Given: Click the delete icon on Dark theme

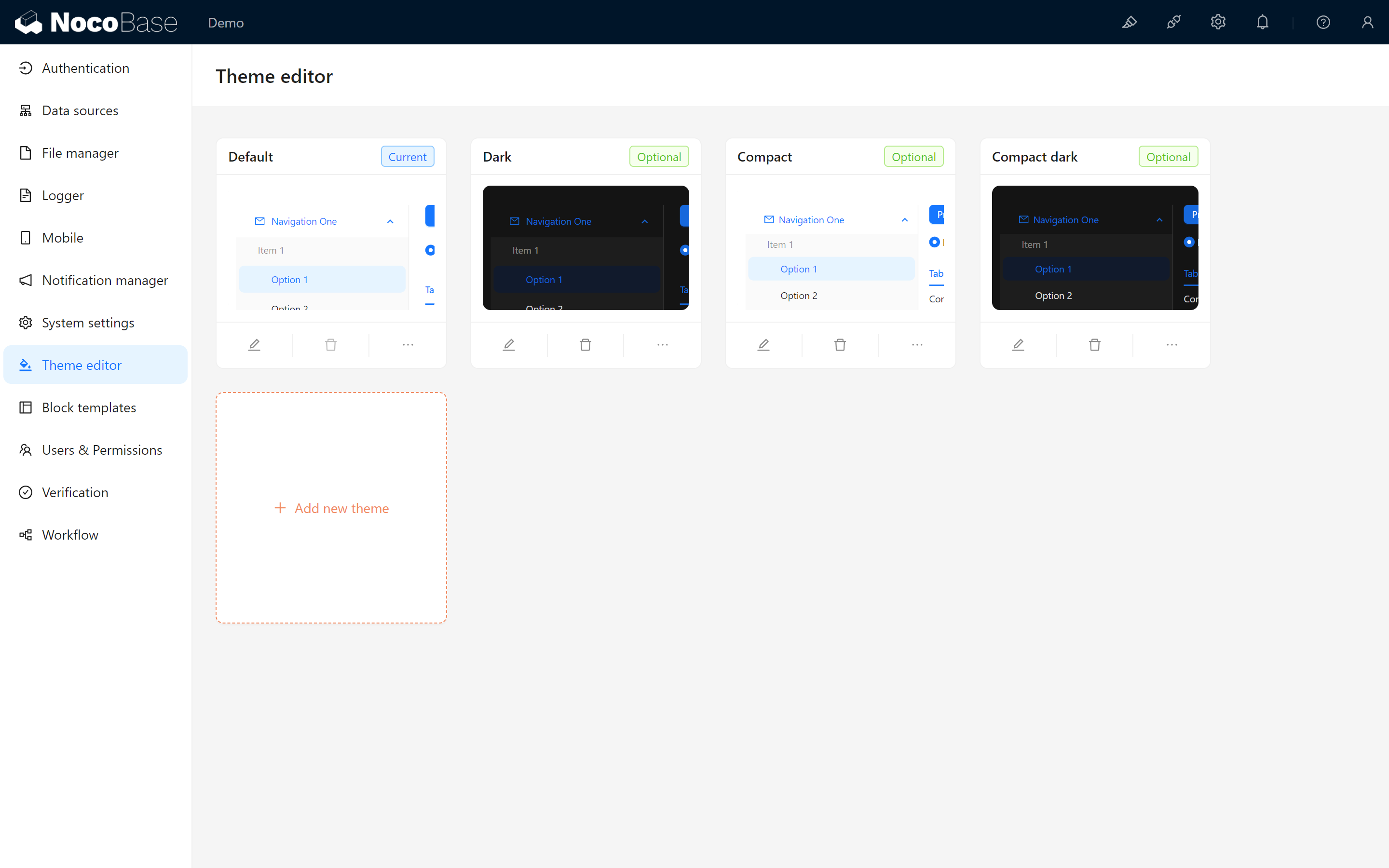Looking at the screenshot, I should (x=585, y=344).
